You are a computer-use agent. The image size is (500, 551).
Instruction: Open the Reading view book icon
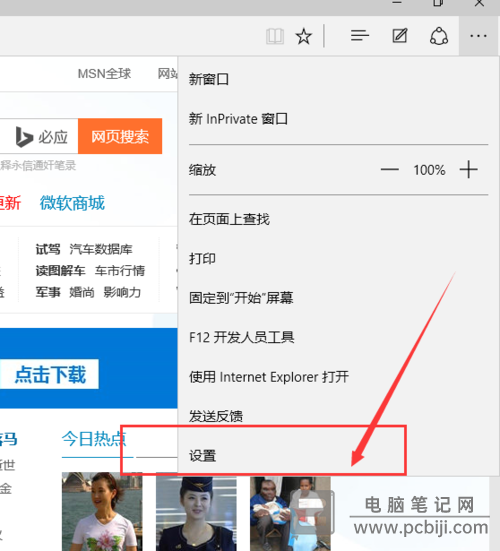tap(275, 36)
